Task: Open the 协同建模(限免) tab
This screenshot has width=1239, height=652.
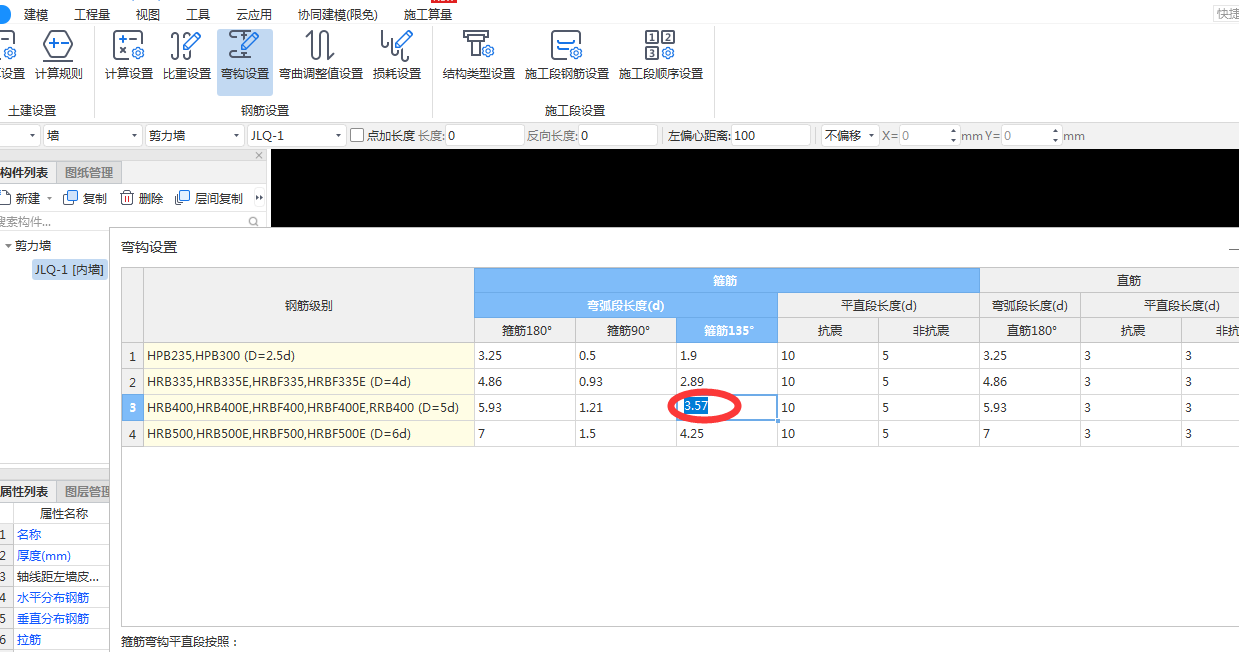Action: tap(338, 14)
